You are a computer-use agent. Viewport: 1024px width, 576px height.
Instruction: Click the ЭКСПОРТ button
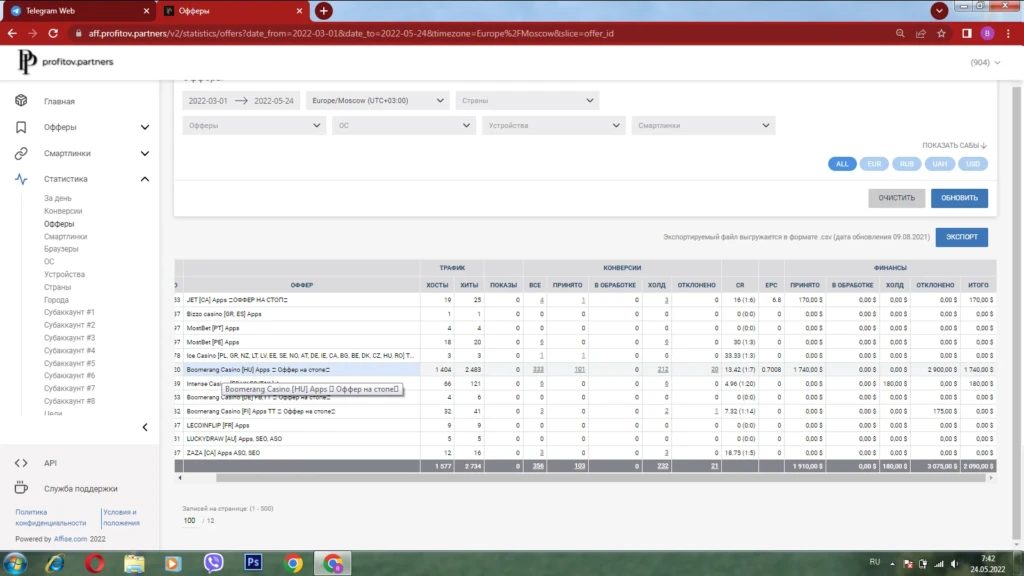(961, 237)
